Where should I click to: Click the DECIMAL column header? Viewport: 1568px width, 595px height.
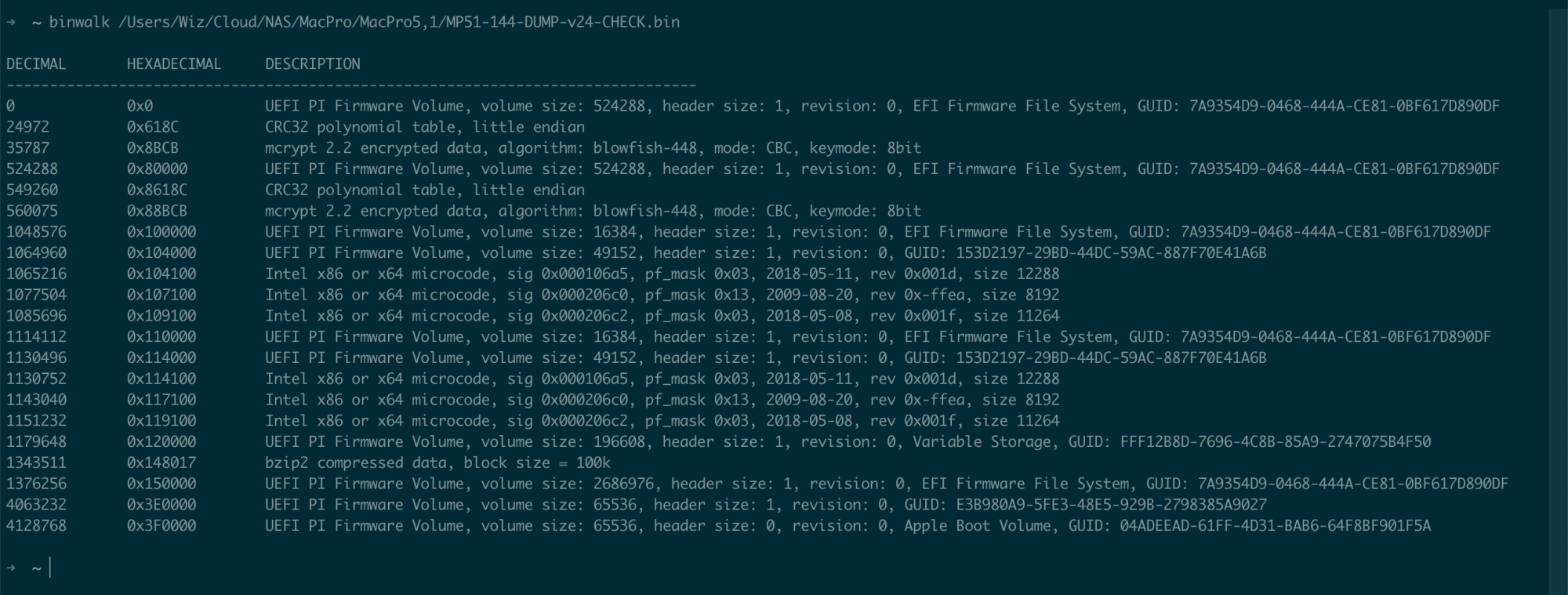coord(36,64)
